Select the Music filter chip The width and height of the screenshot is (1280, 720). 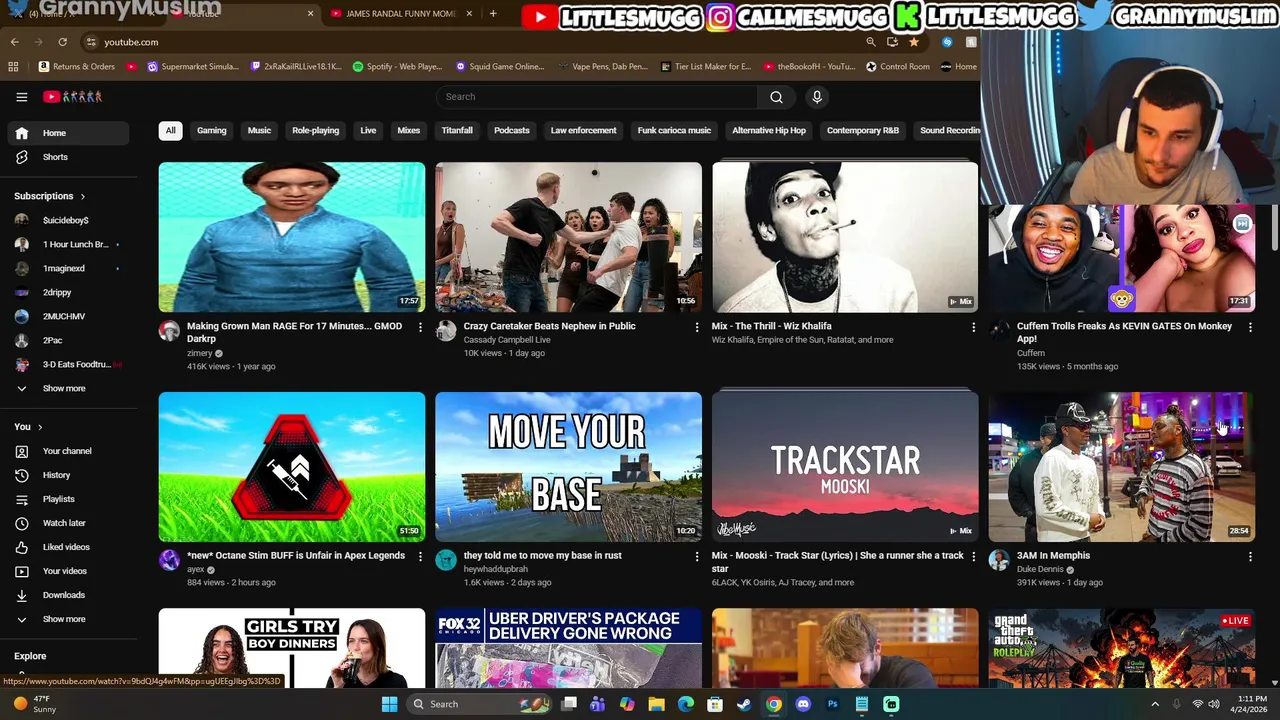click(x=259, y=131)
